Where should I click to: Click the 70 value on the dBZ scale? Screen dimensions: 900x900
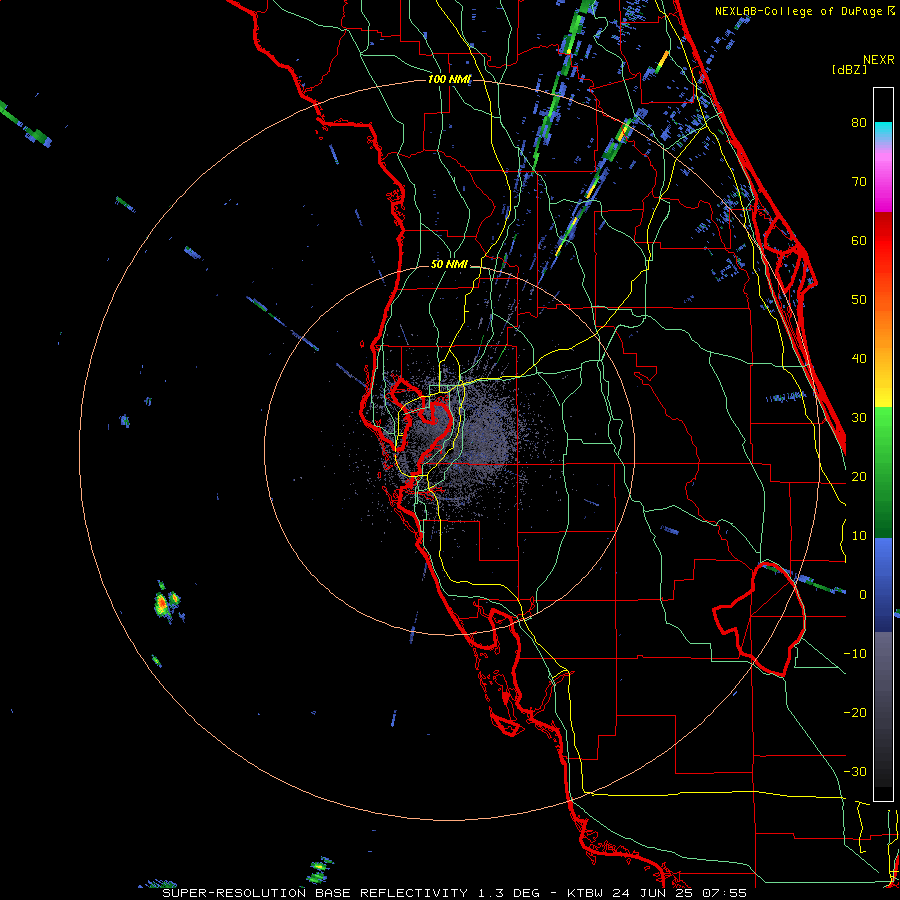pos(859,182)
